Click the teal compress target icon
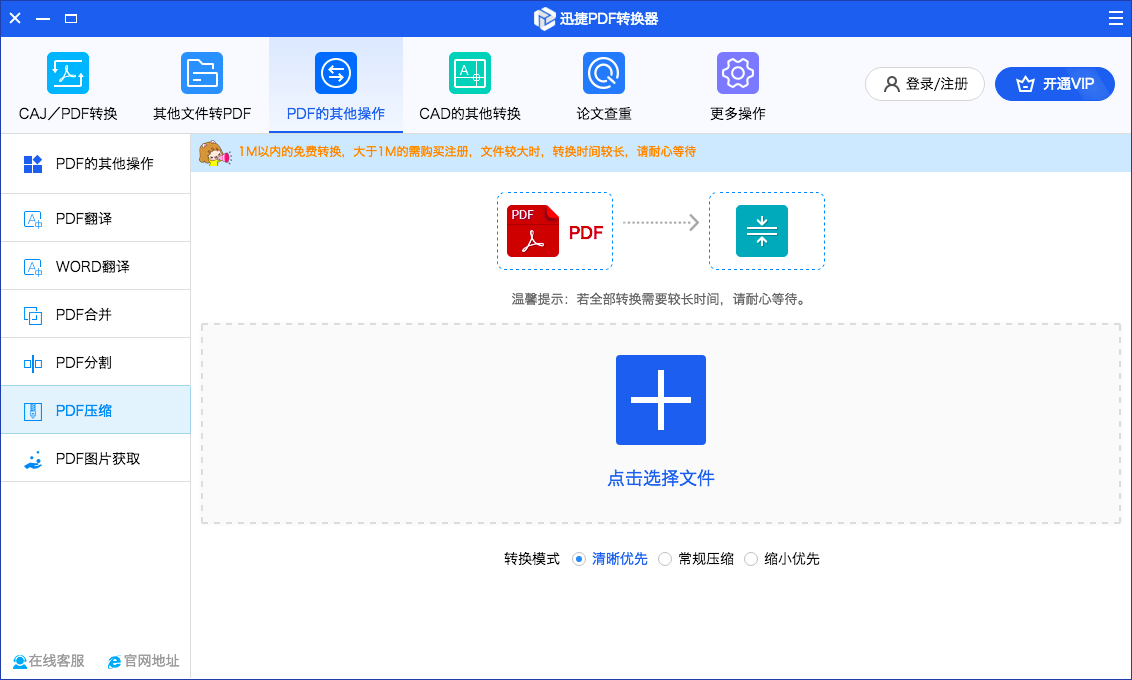1132x680 pixels. coord(762,231)
